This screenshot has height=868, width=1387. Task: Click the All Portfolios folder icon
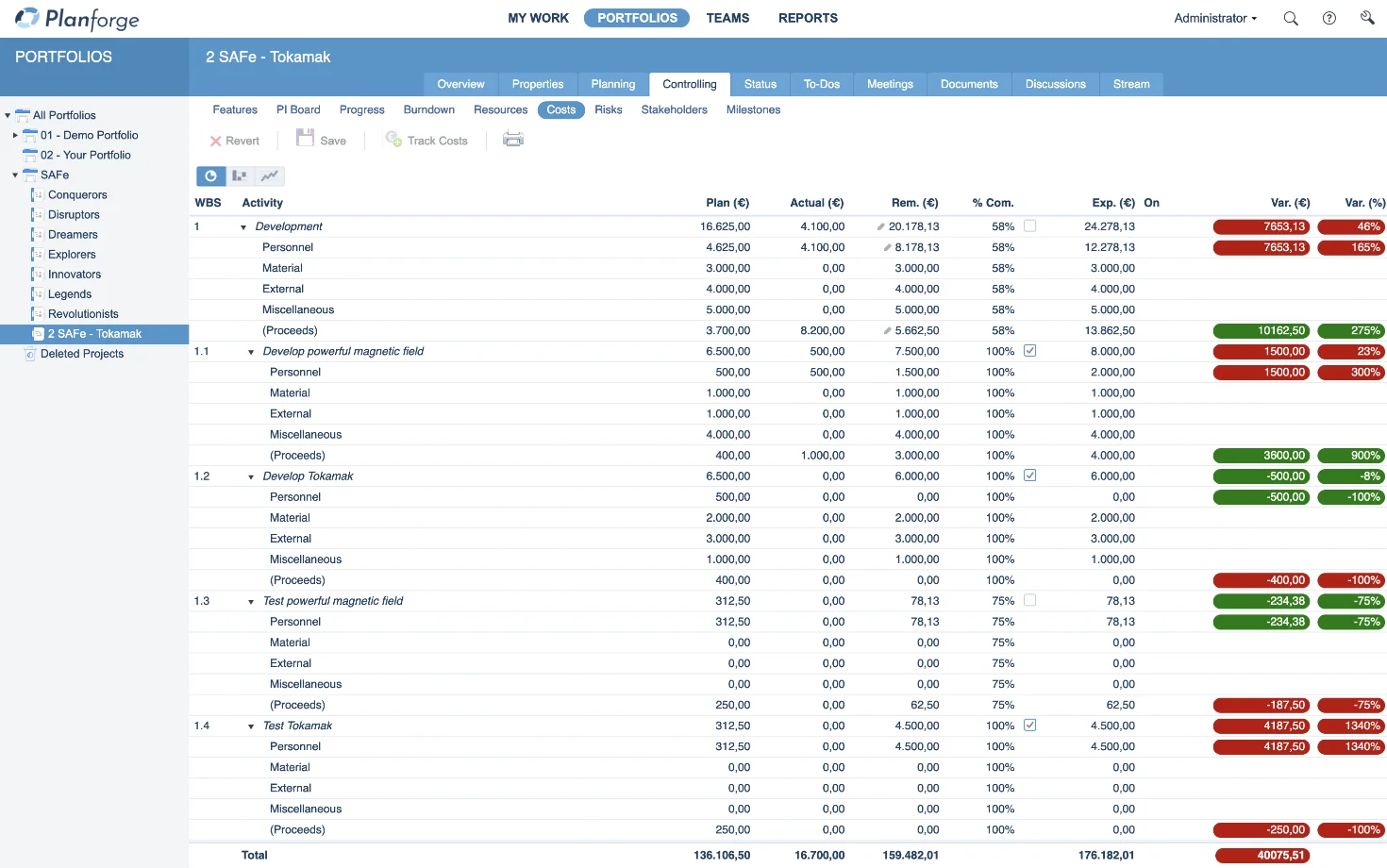pos(23,115)
